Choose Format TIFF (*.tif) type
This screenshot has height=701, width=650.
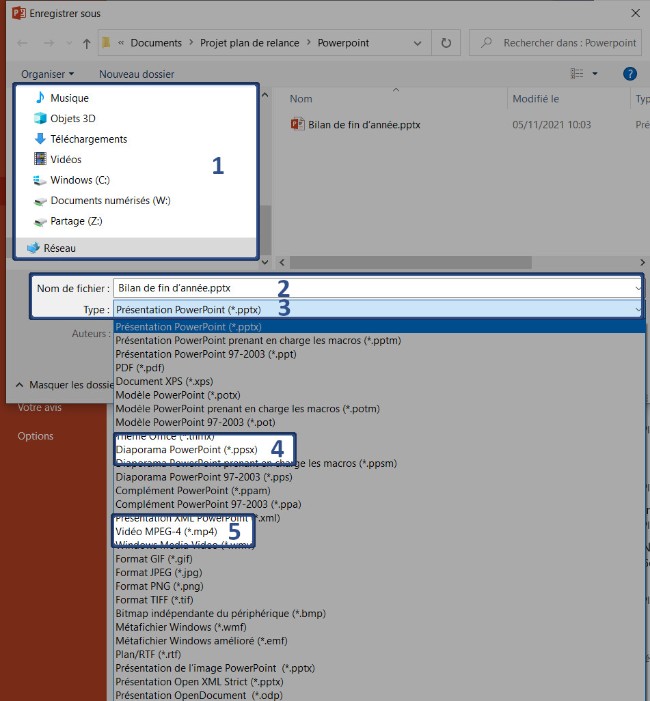point(154,600)
